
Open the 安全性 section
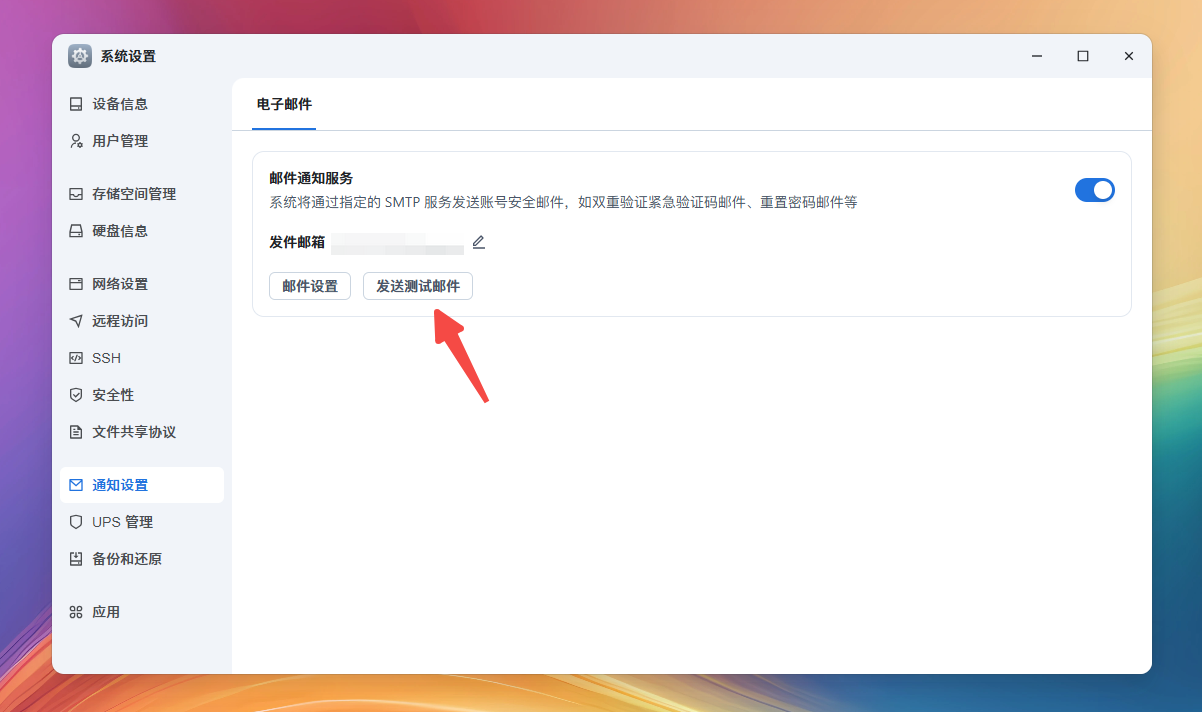[x=113, y=394]
